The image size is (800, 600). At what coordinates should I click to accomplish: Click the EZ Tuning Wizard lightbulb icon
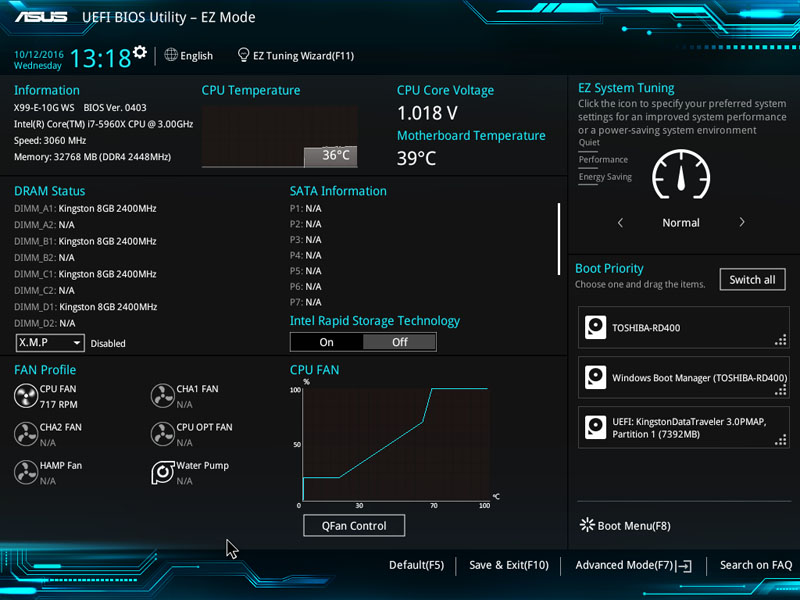(243, 55)
